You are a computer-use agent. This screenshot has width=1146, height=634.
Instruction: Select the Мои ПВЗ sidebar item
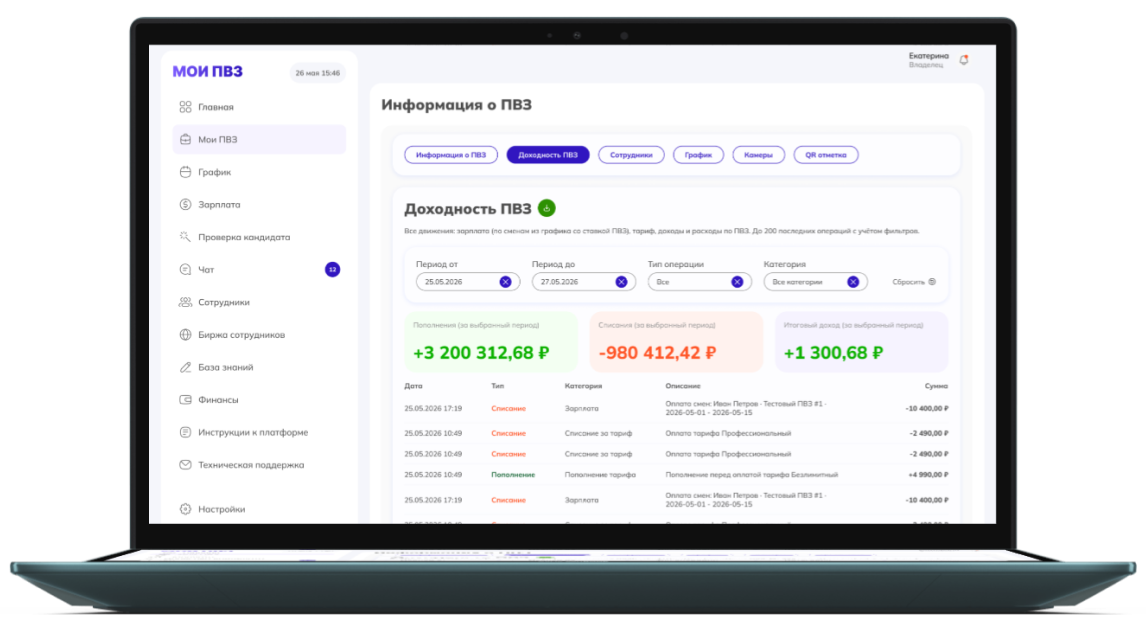point(259,139)
